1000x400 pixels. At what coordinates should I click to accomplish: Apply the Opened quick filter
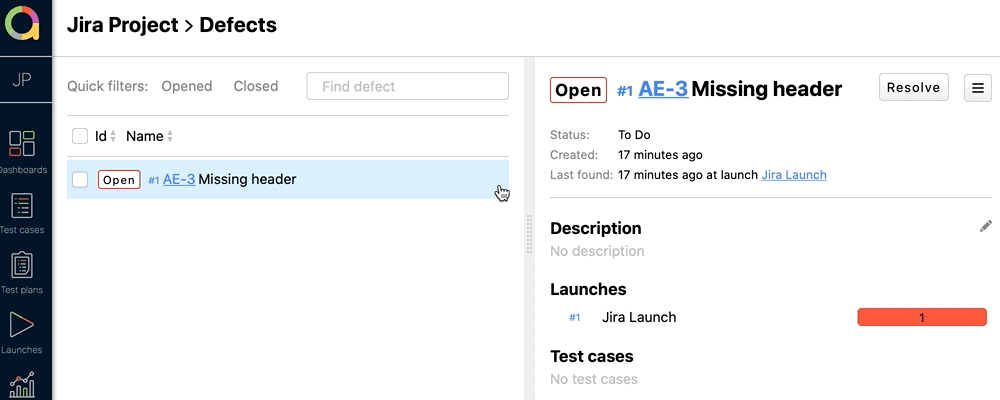pyautogui.click(x=186, y=86)
